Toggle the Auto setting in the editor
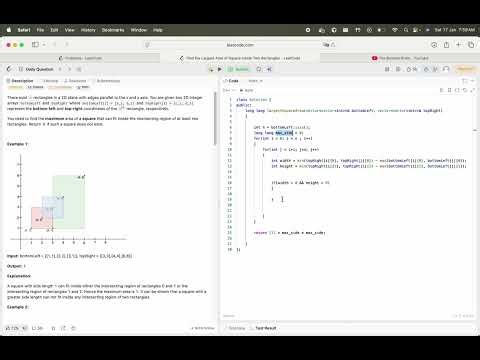480x360 pixels. click(x=247, y=90)
